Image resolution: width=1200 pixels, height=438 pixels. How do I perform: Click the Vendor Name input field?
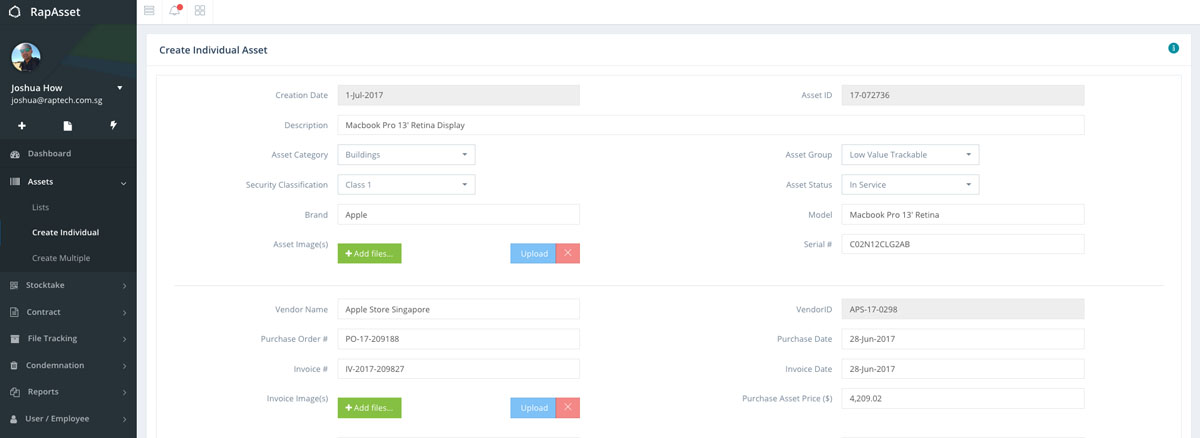458,309
